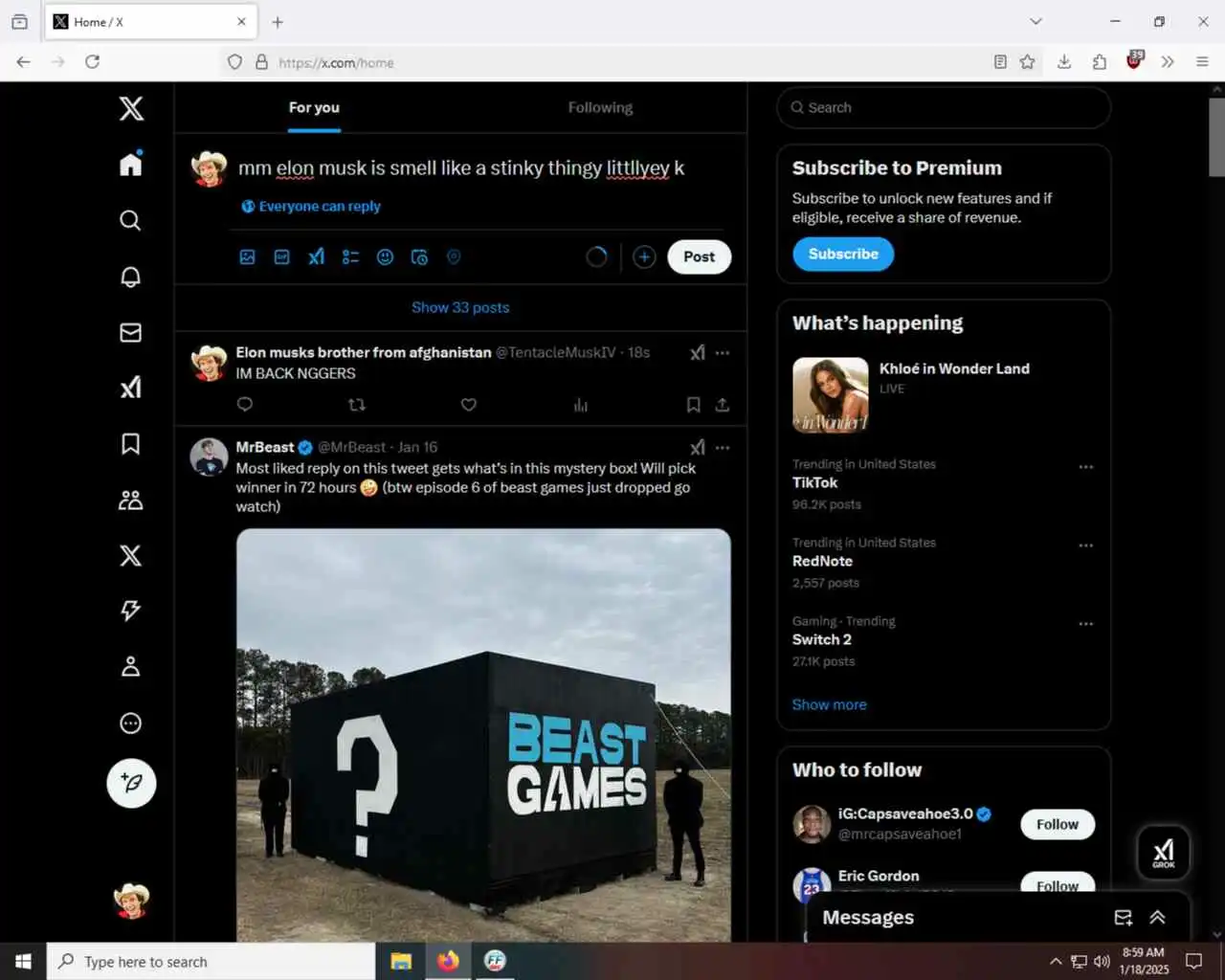Open Bookmarks in the sidebar
This screenshot has width=1225, height=980.
[x=131, y=444]
